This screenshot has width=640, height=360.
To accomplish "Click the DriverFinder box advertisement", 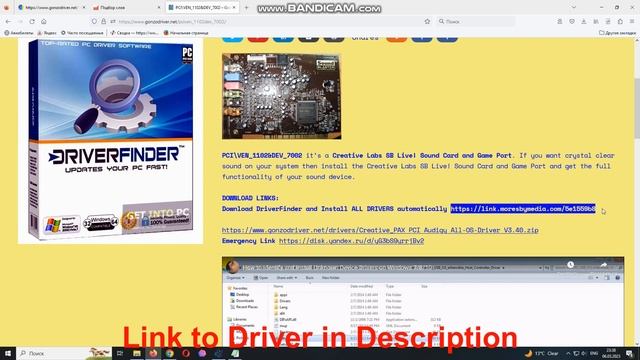I will pos(110,140).
